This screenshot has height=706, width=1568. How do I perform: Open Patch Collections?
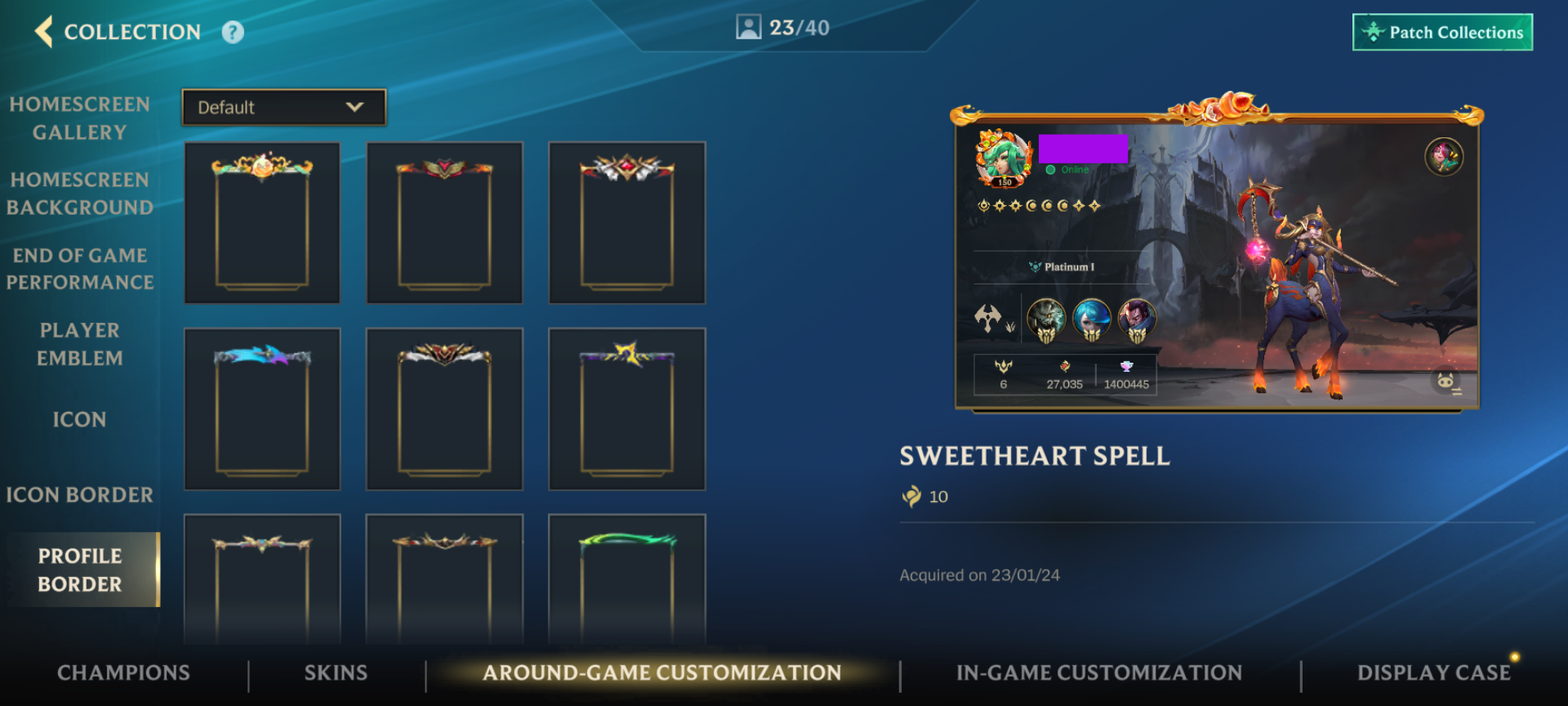click(x=1442, y=33)
